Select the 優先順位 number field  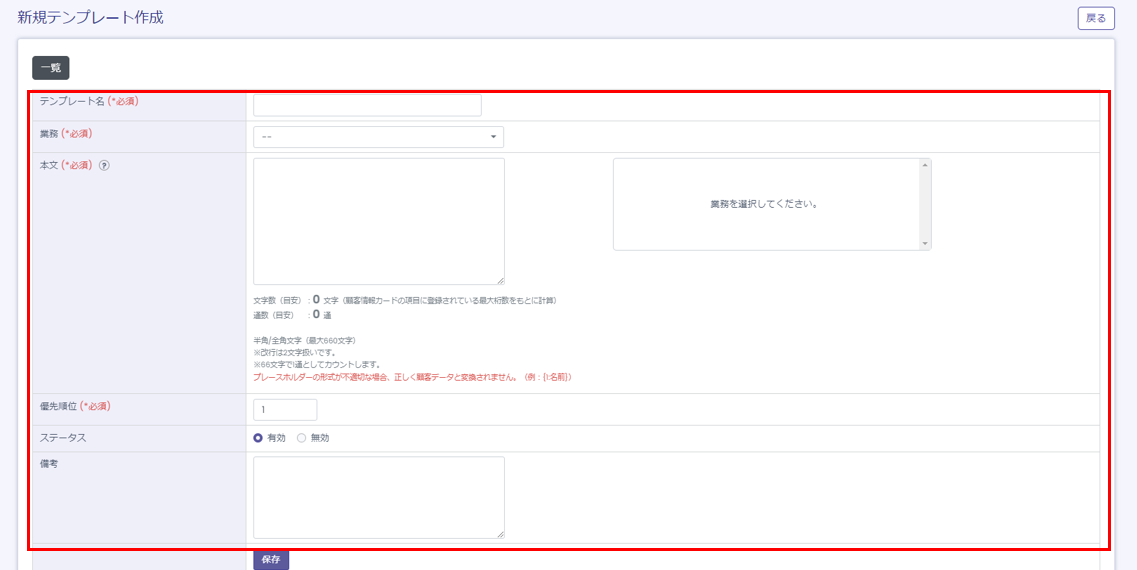coord(285,410)
